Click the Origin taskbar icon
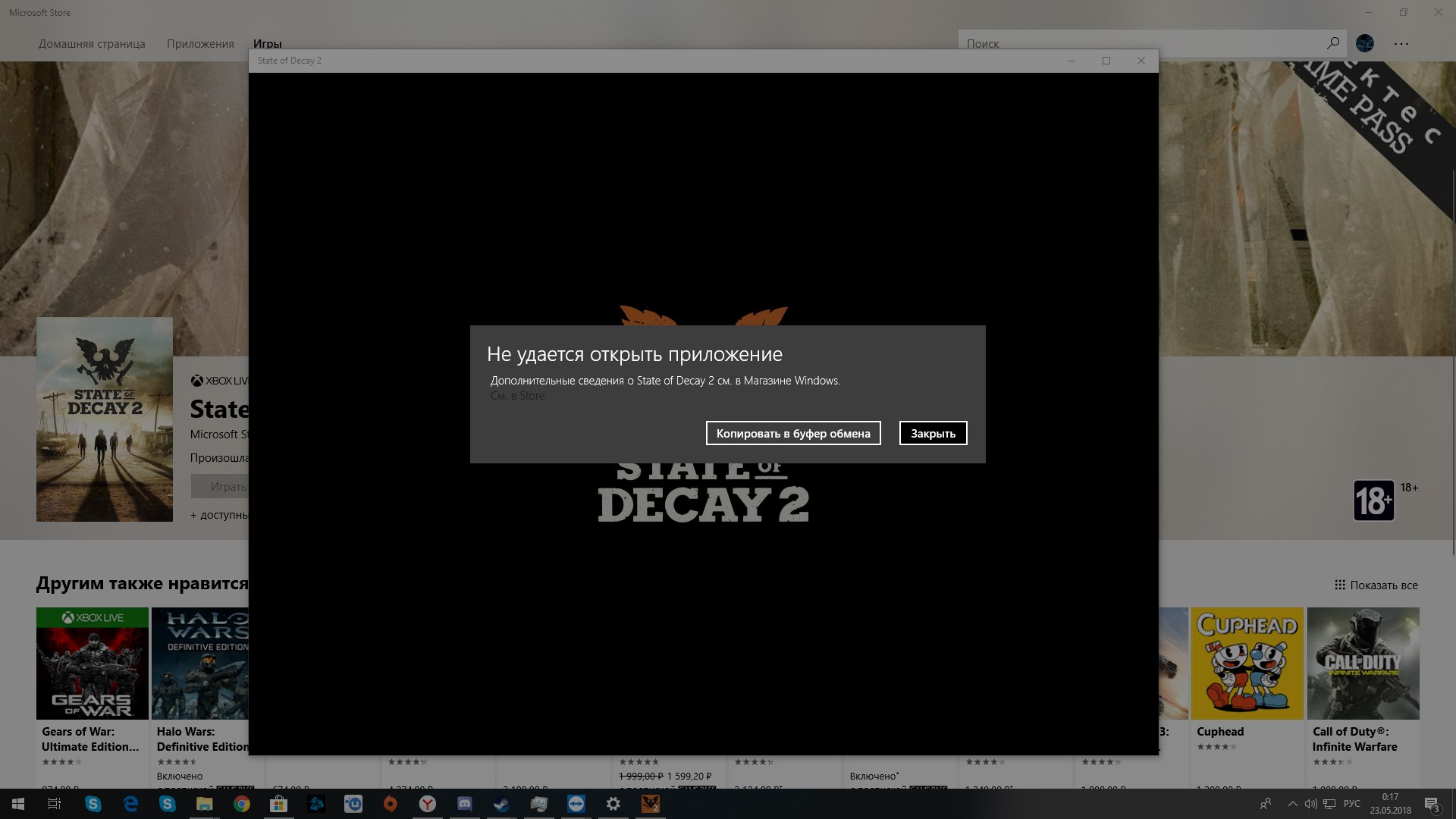The height and width of the screenshot is (819, 1456). tap(391, 804)
